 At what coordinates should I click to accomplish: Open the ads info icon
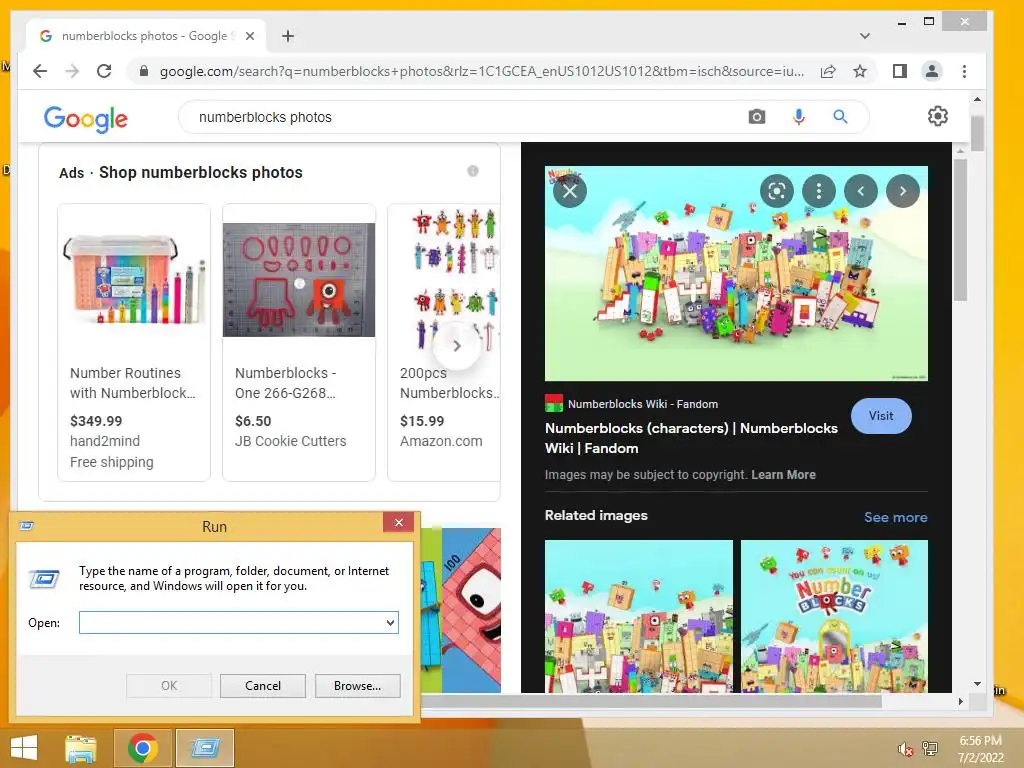473,171
